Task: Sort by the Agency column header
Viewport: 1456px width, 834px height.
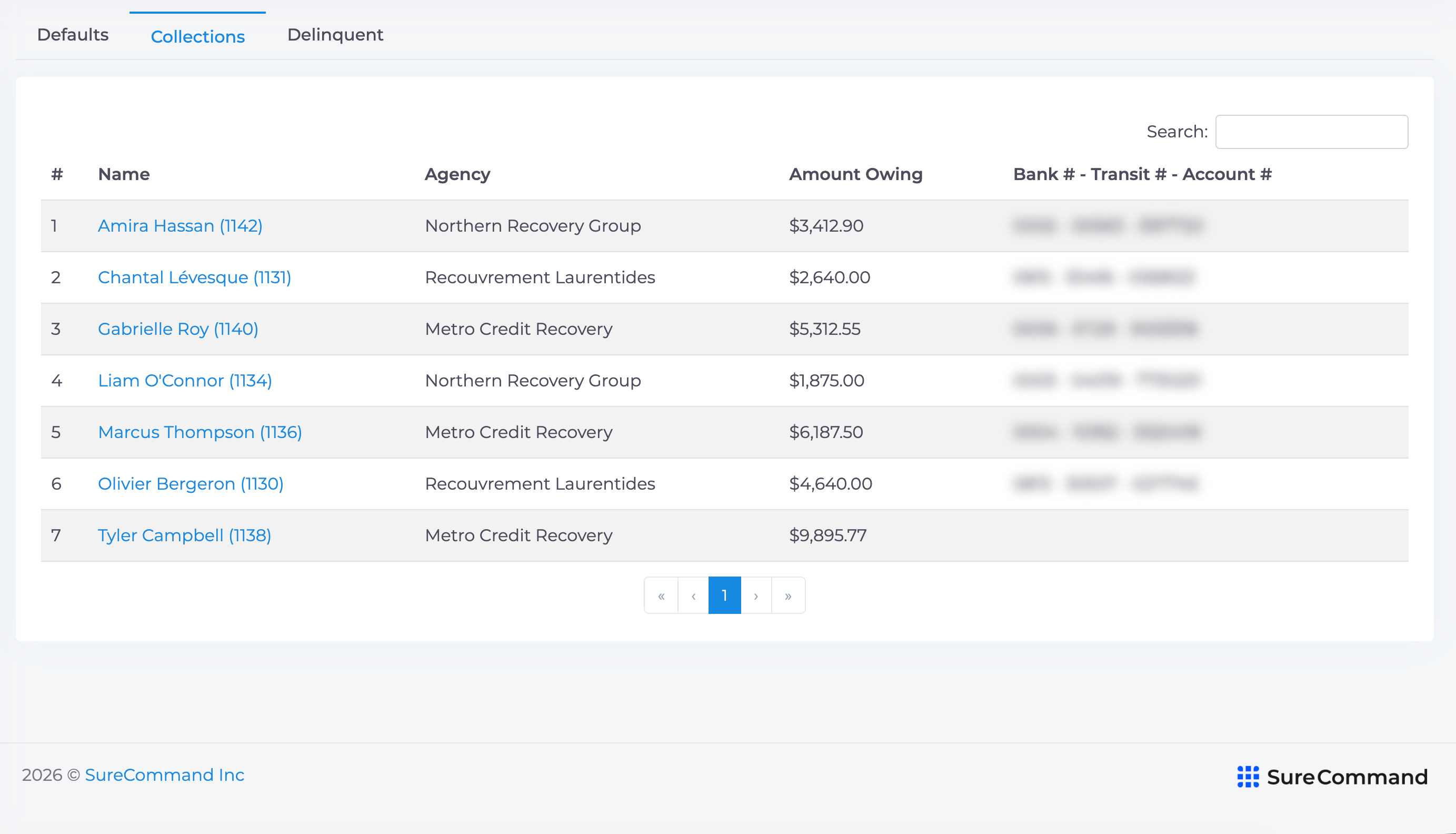Action: (x=457, y=174)
